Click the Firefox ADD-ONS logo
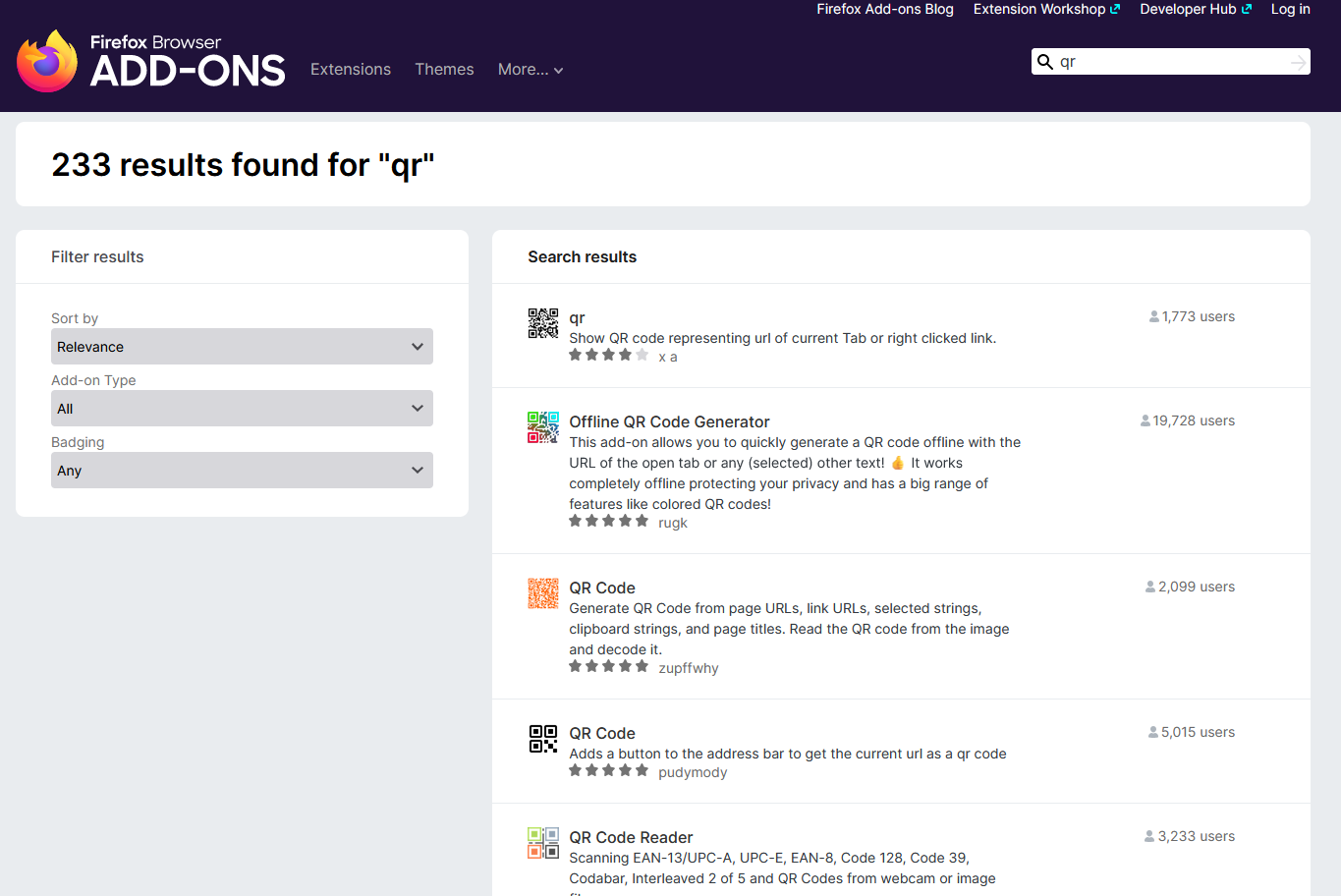The height and width of the screenshot is (896, 1341). pos(149,59)
